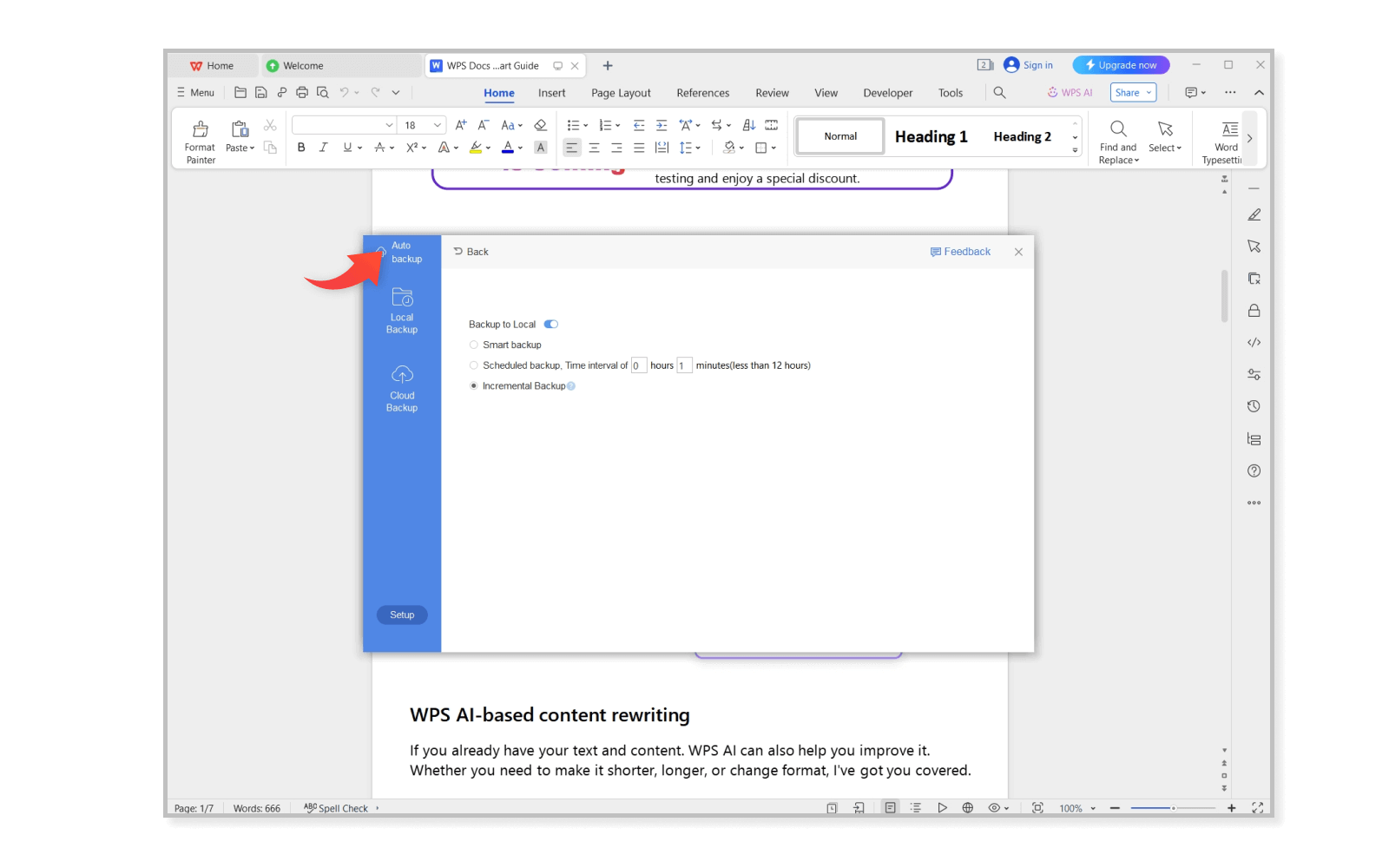This screenshot has width=1389, height=868.
Task: Open the document history icon in sidebar
Action: pos(1254,405)
